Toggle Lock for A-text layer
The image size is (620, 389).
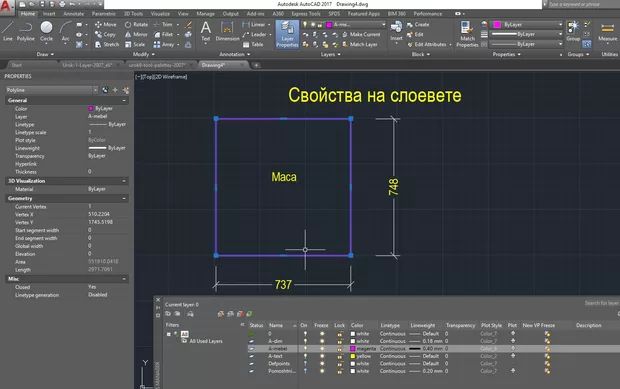click(x=340, y=356)
